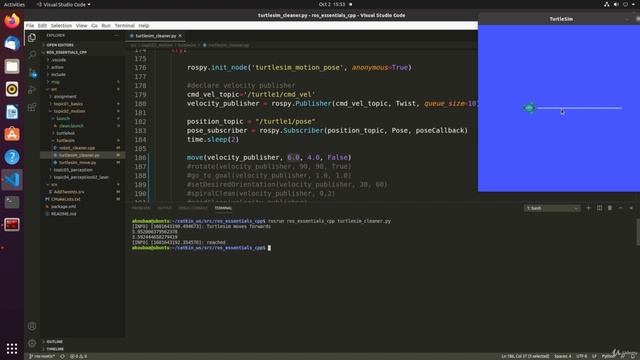Screen dimensions: 640x360
Task: Open the Extensions view in activity bar
Action: point(32,107)
